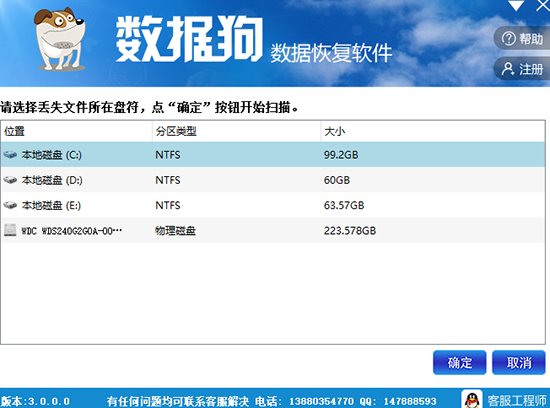This screenshot has height=408, width=550.
Task: Click the 大小 column header
Action: pyautogui.click(x=433, y=131)
